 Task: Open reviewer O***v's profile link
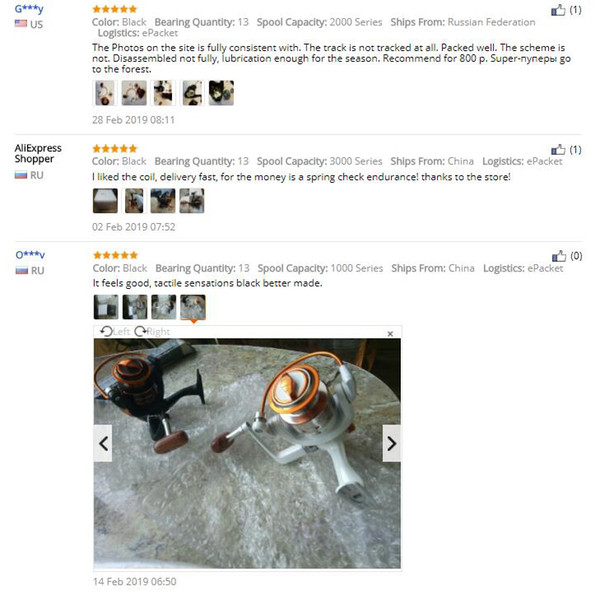click(x=30, y=254)
